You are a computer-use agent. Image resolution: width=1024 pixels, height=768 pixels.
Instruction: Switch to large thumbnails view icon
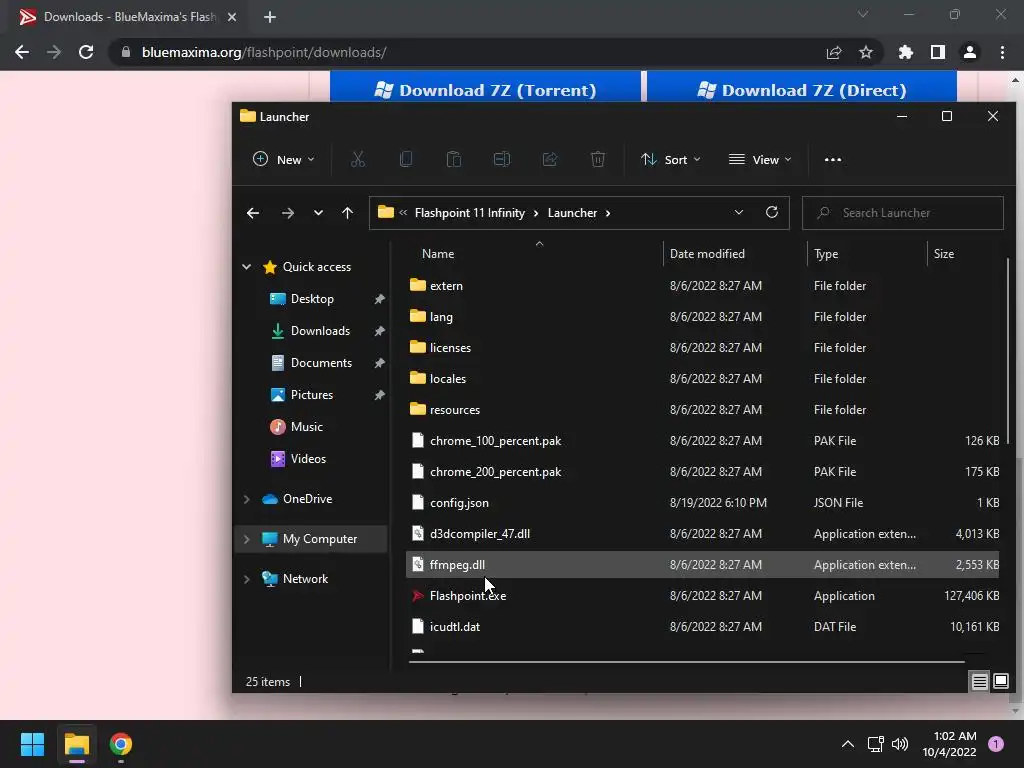click(1001, 682)
